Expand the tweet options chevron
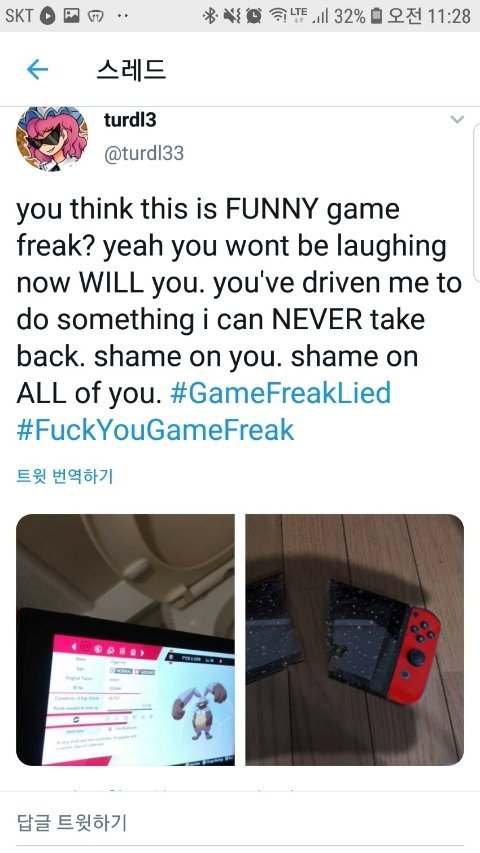 pyautogui.click(x=457, y=119)
